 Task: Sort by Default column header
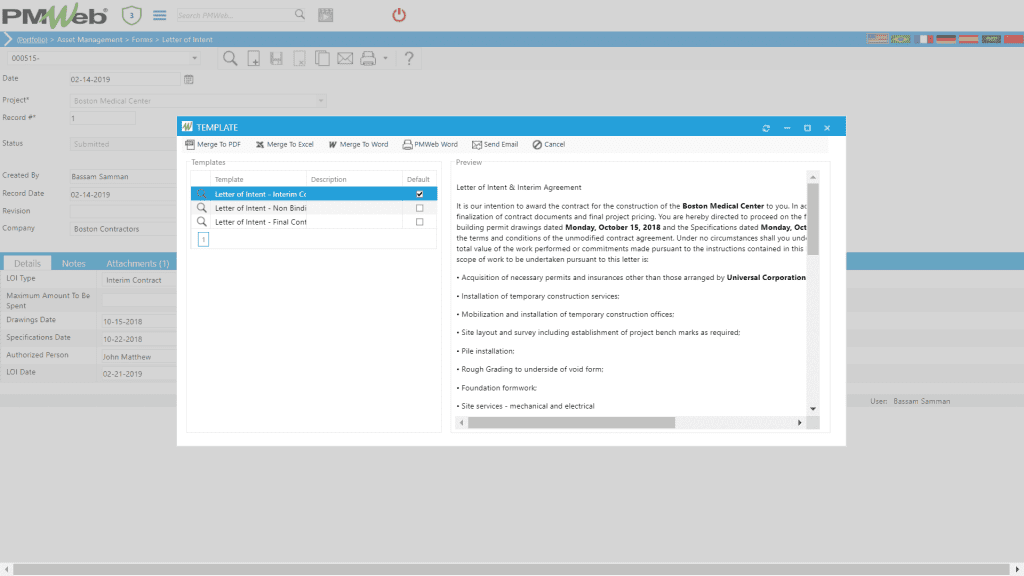[x=418, y=180]
